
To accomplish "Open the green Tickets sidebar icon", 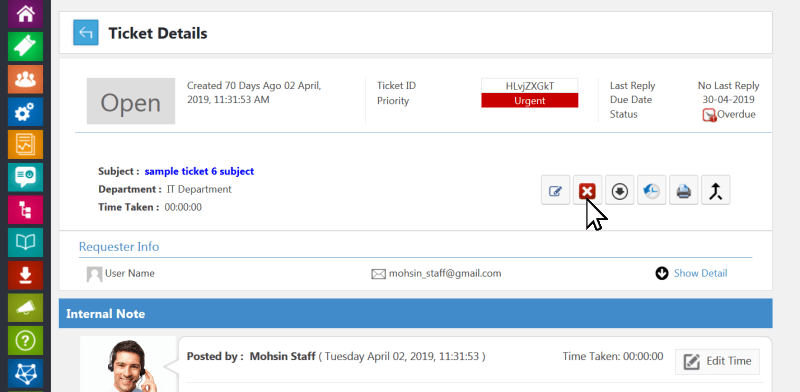I will tap(25, 46).
